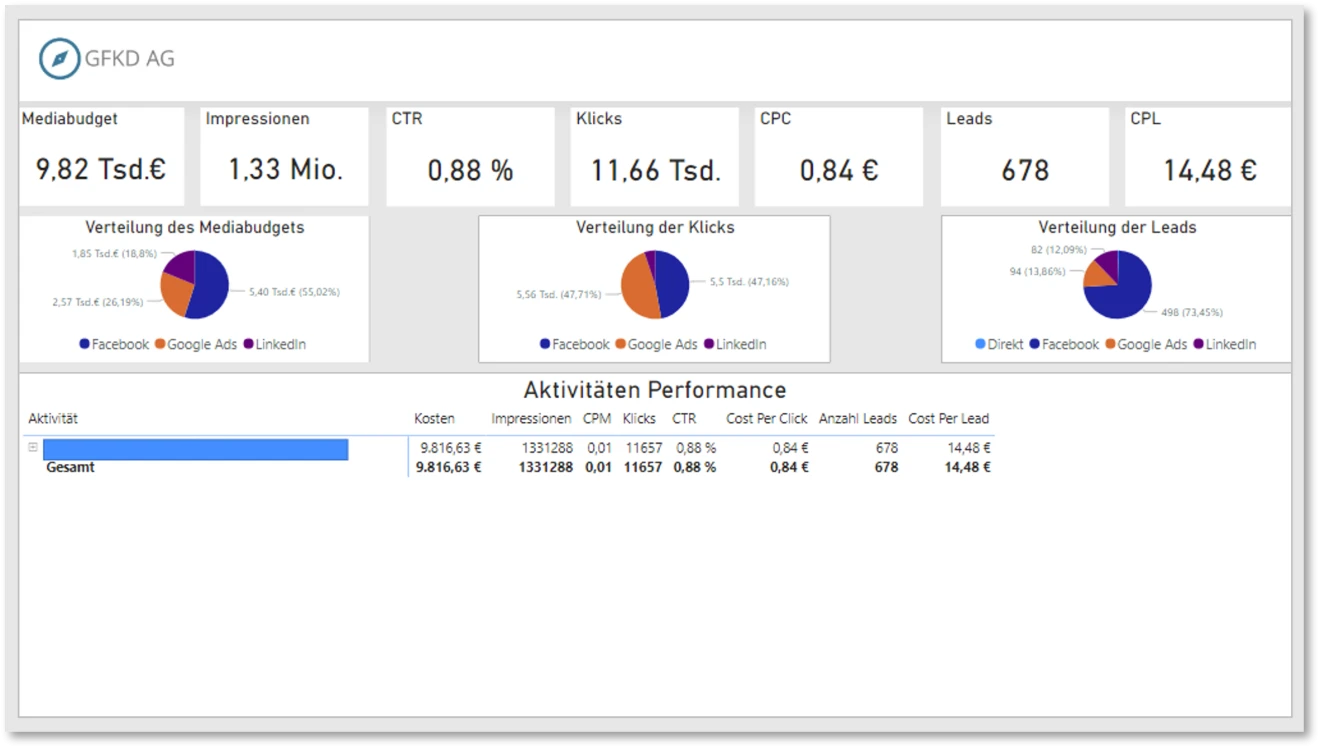The image size is (1320, 748).
Task: Click Facebook legend marker under Mediabudget chart
Action: pyautogui.click(x=85, y=344)
